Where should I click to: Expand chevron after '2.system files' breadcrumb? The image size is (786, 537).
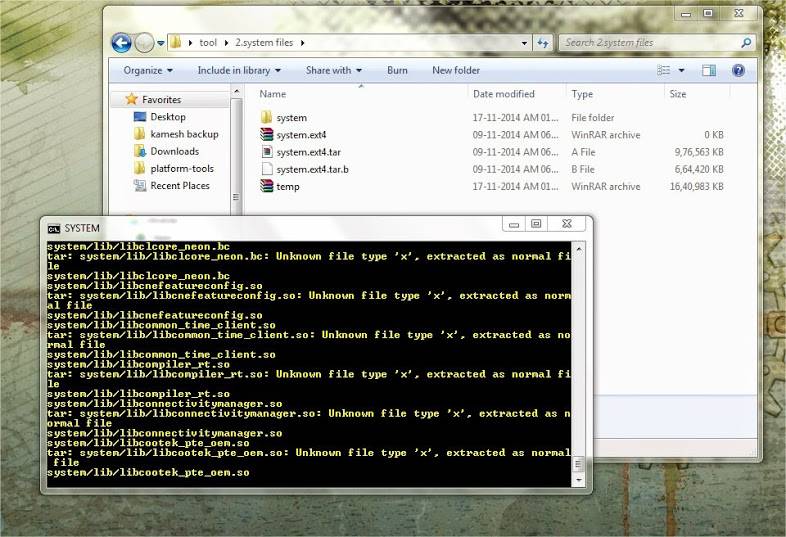302,43
